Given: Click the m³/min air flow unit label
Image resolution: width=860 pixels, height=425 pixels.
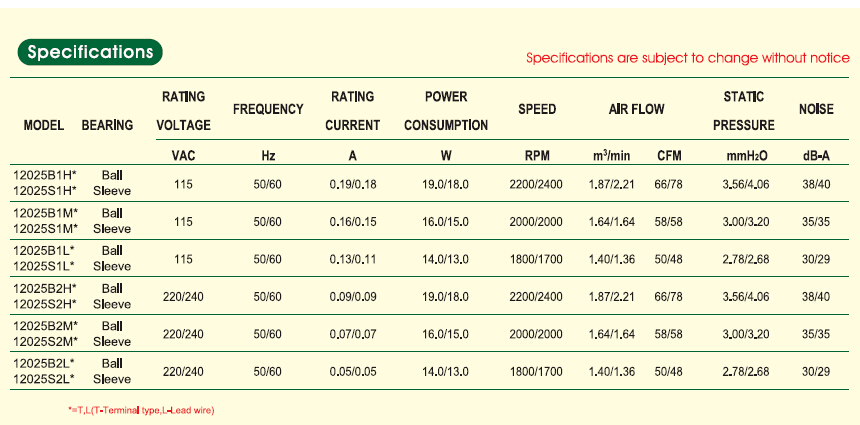Looking at the screenshot, I should click(613, 155).
